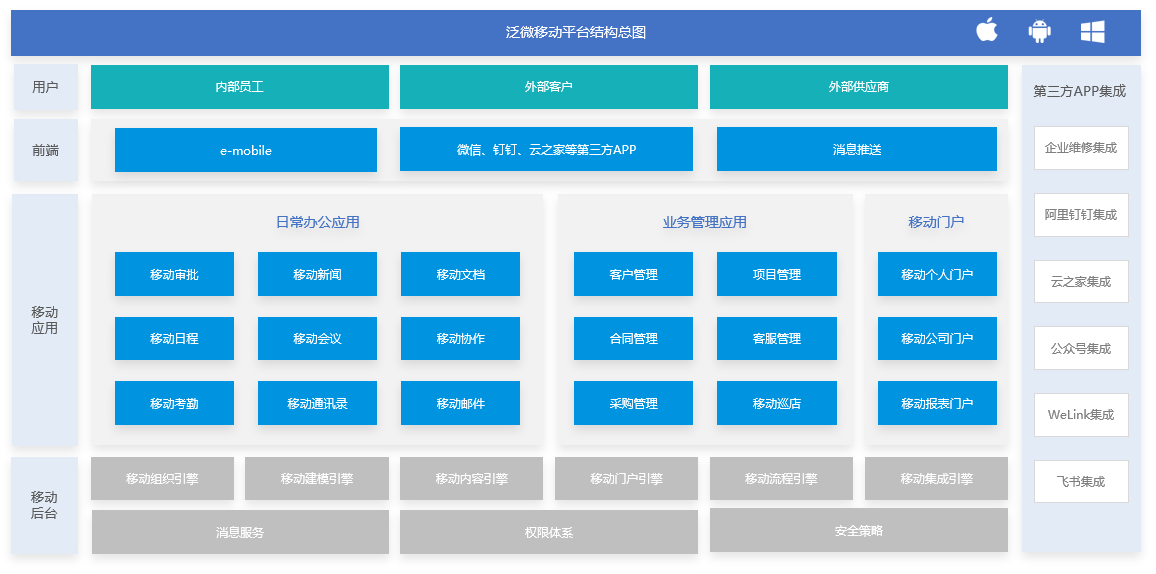Open 移动审批 module
This screenshot has height=574, width=1156.
click(174, 274)
